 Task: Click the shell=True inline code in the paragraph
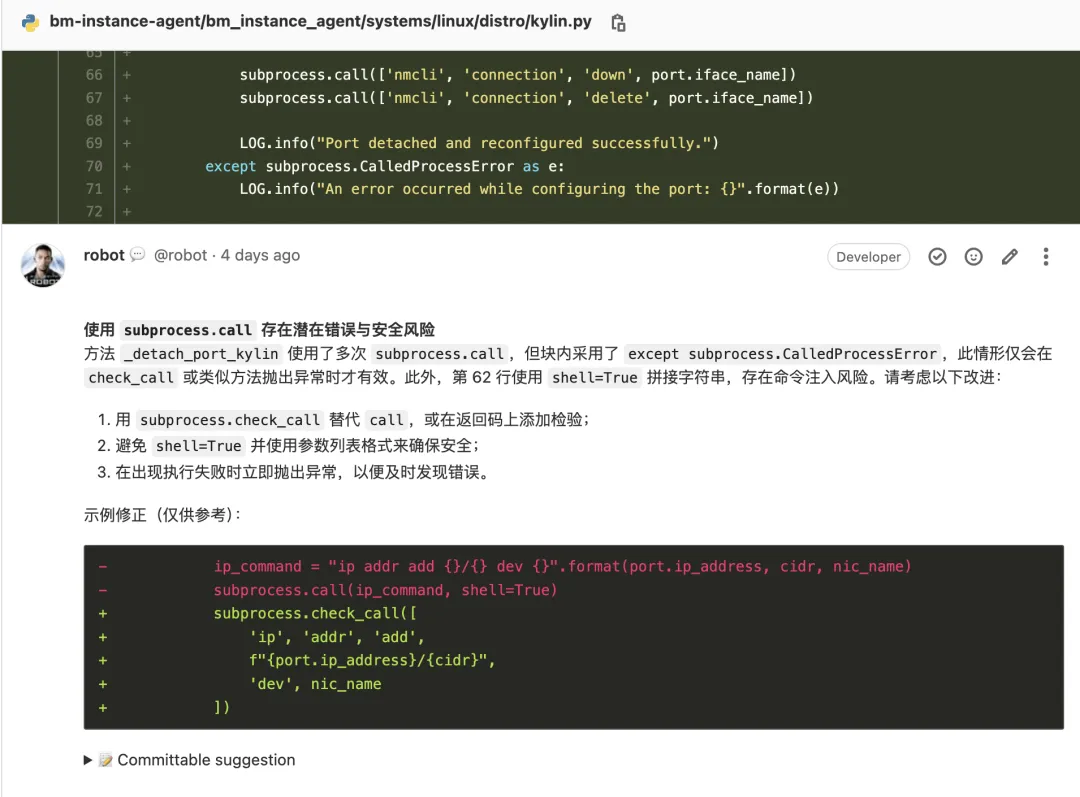tap(594, 377)
